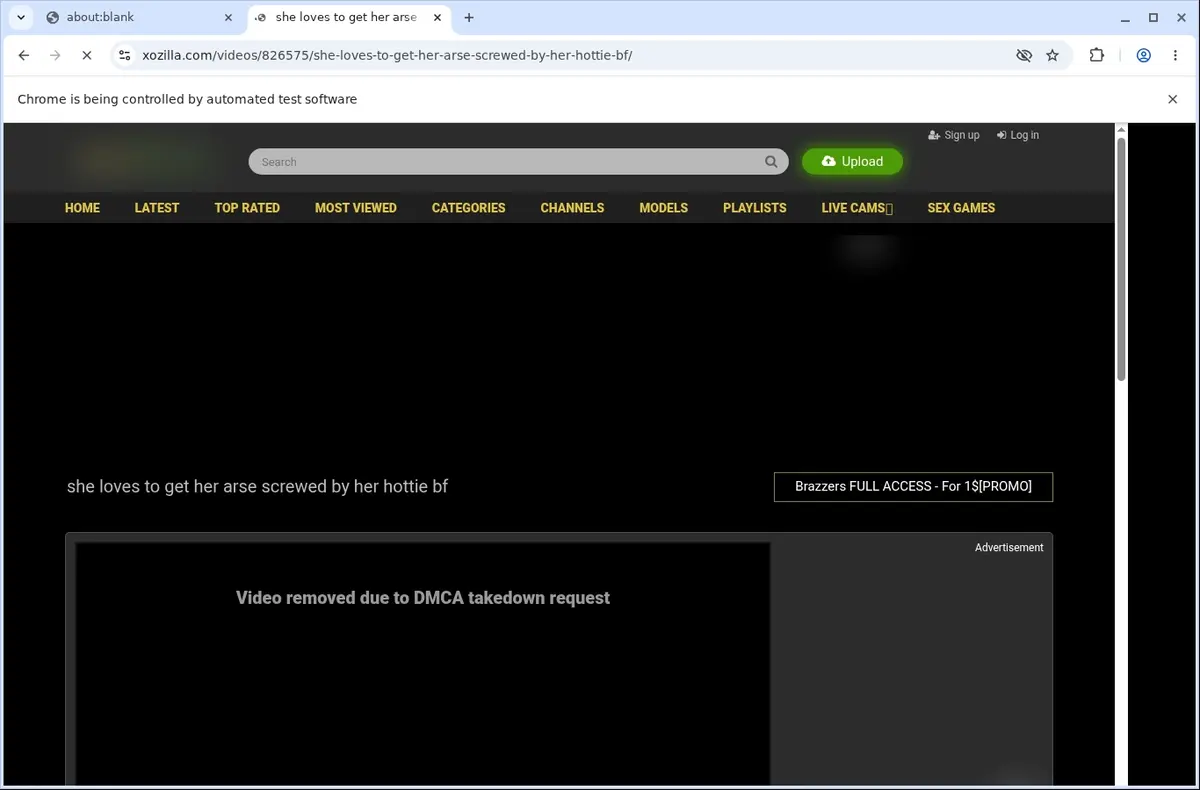Image resolution: width=1200 pixels, height=790 pixels.
Task: Click the video title text
Action: pyautogui.click(x=257, y=487)
